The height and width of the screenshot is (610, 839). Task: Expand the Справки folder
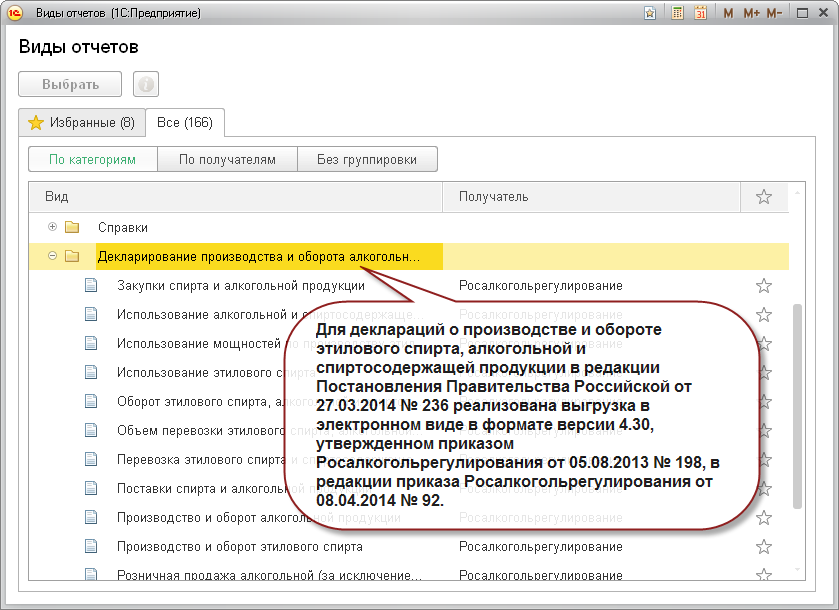click(52, 227)
